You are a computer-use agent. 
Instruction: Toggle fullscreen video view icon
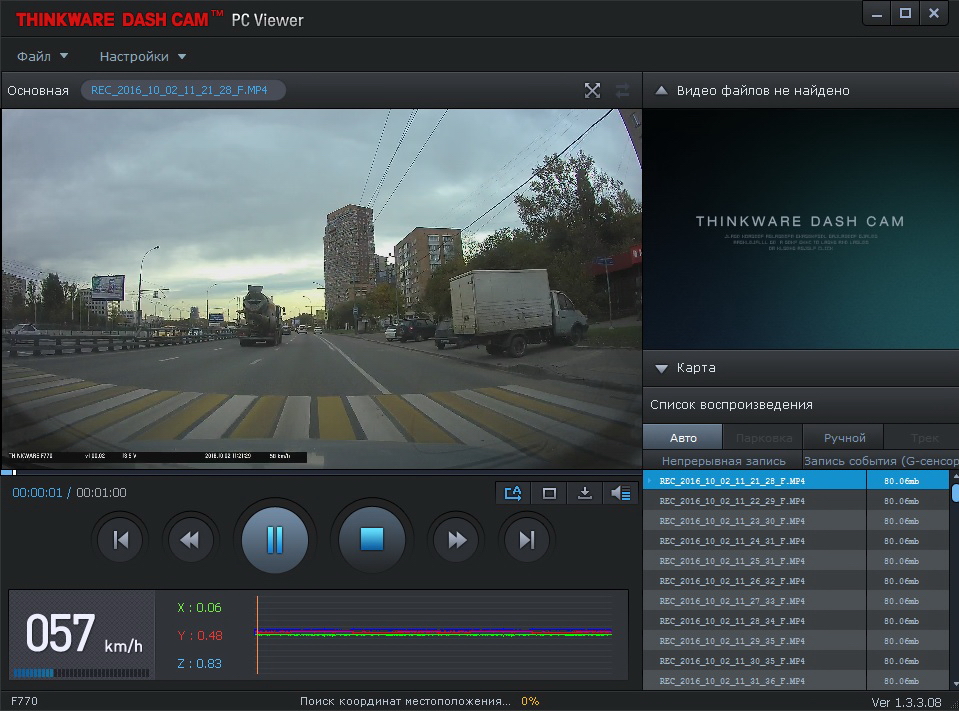592,90
